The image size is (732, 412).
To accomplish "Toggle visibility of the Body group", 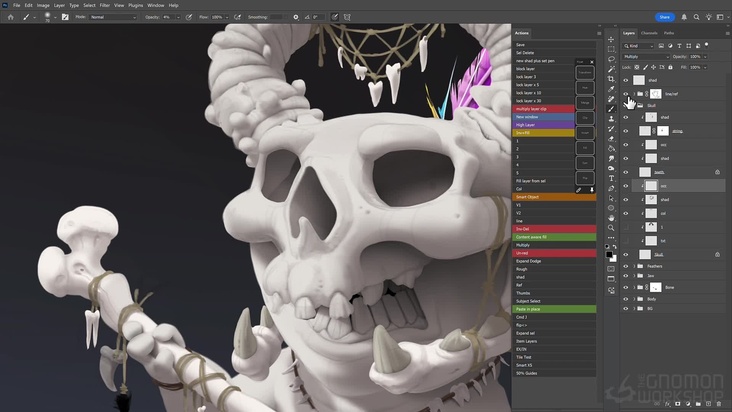I will click(626, 298).
